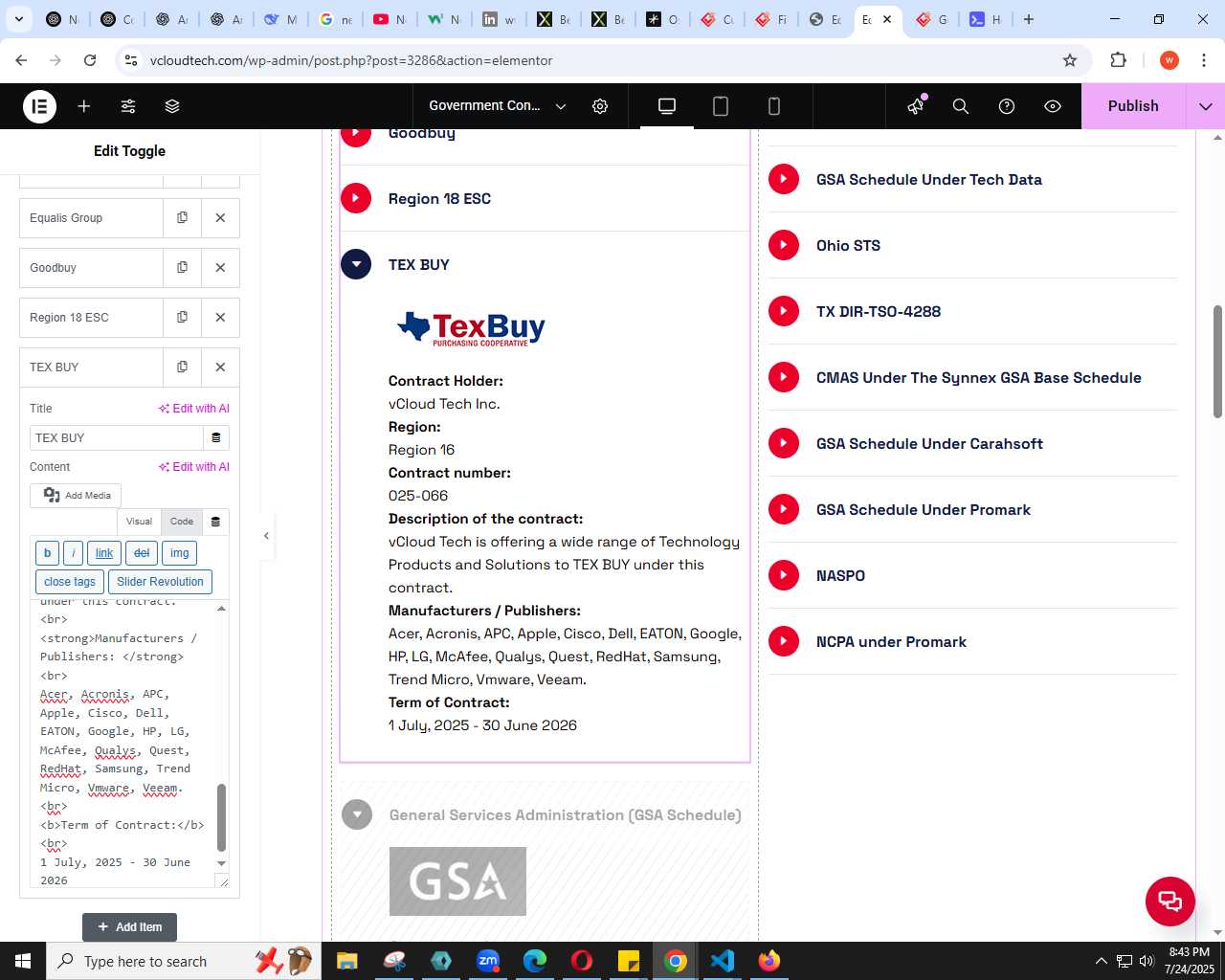Duplicate the TEX BUY item
This screenshot has width=1225, height=980.
(182, 367)
